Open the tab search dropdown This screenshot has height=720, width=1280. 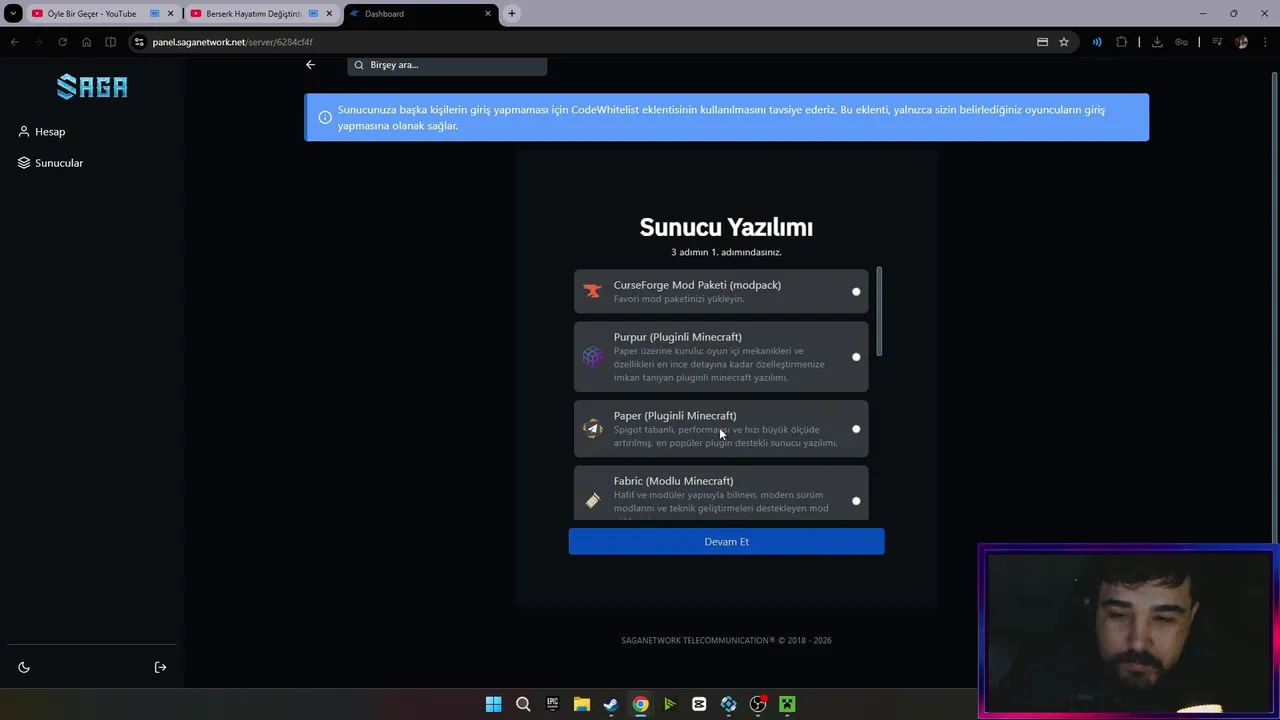(13, 14)
